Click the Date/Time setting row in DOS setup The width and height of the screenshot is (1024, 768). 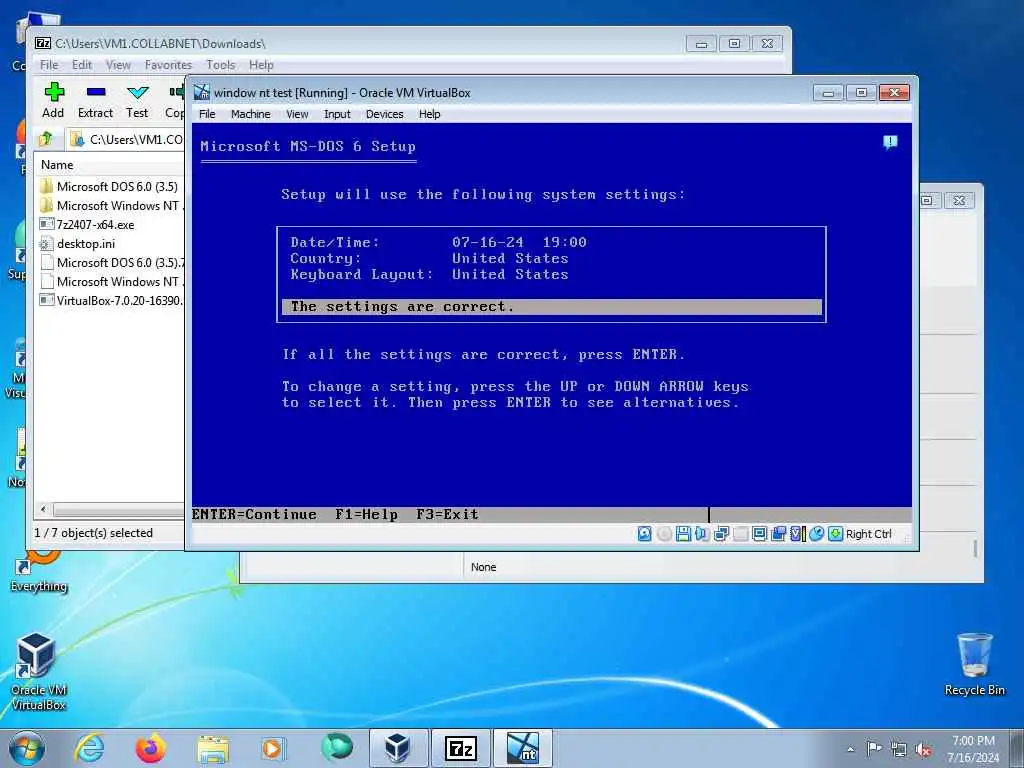(x=438, y=242)
